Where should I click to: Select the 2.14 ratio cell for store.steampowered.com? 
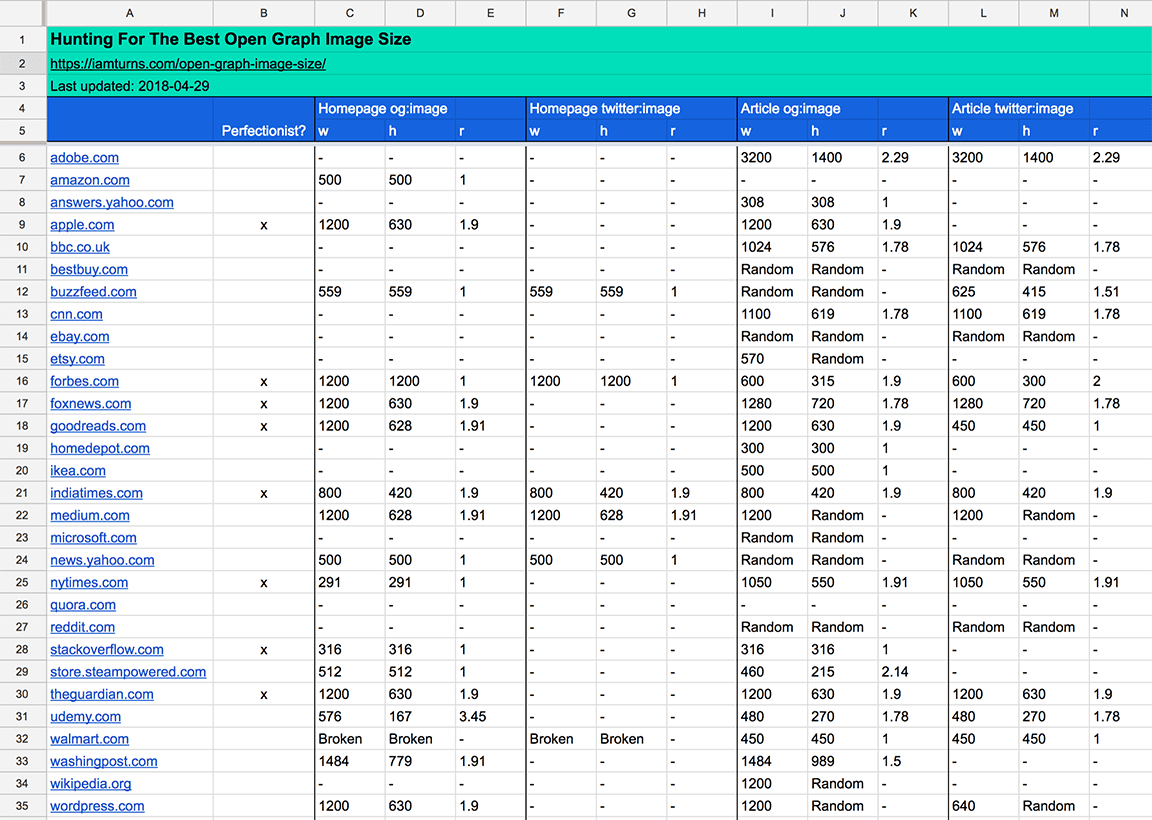point(913,672)
